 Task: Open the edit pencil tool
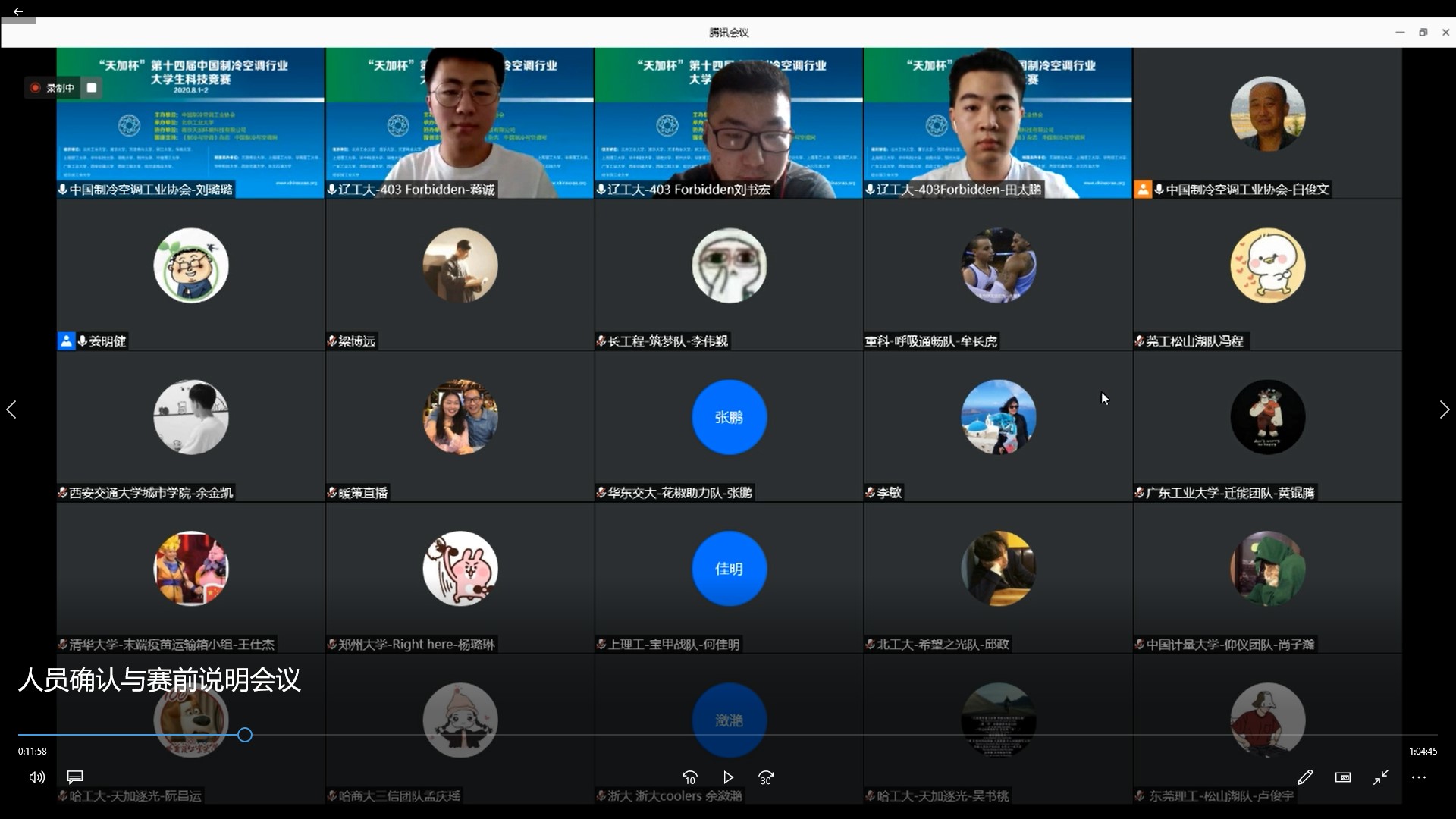1305,777
